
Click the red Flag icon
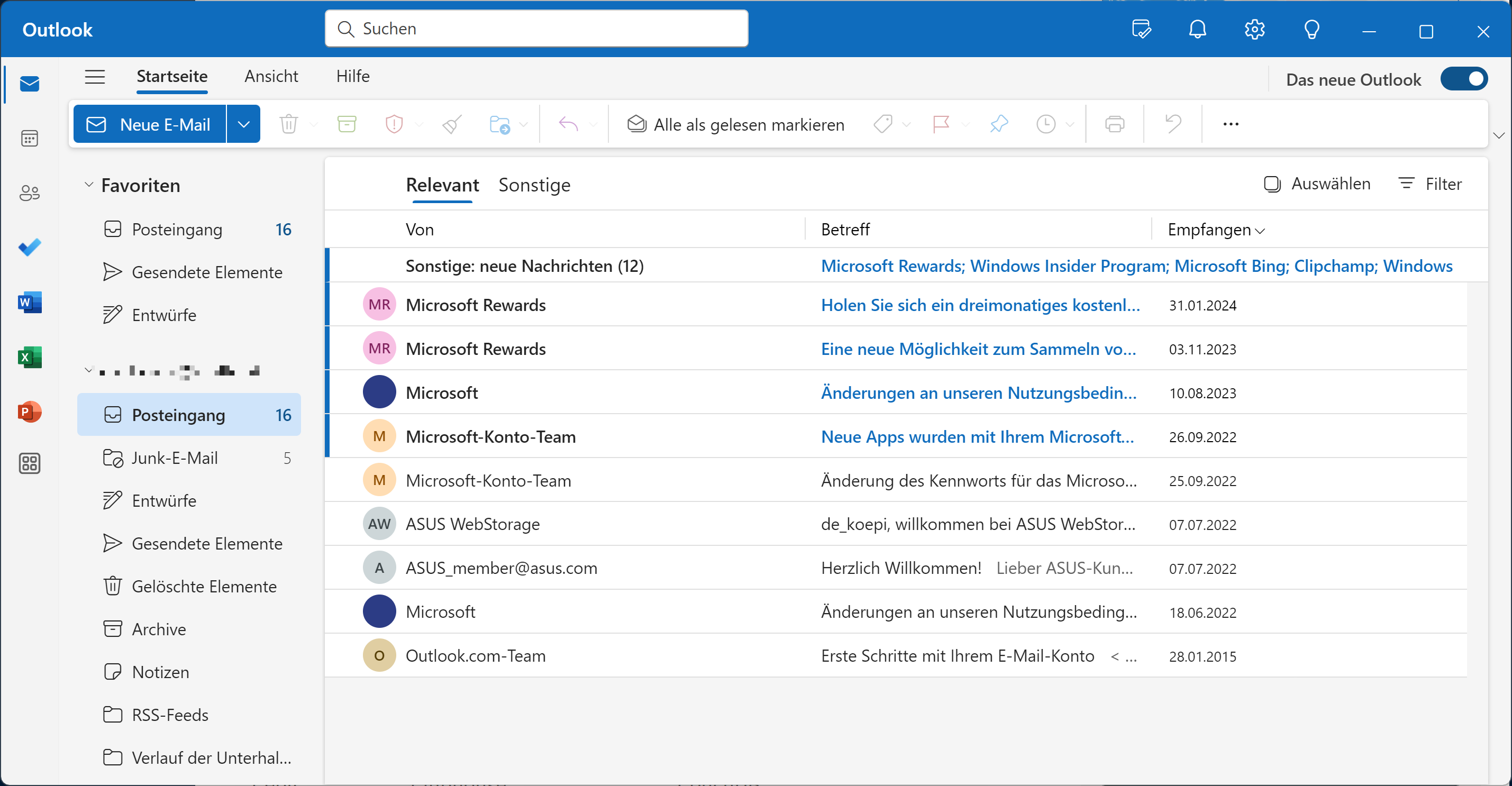[941, 124]
